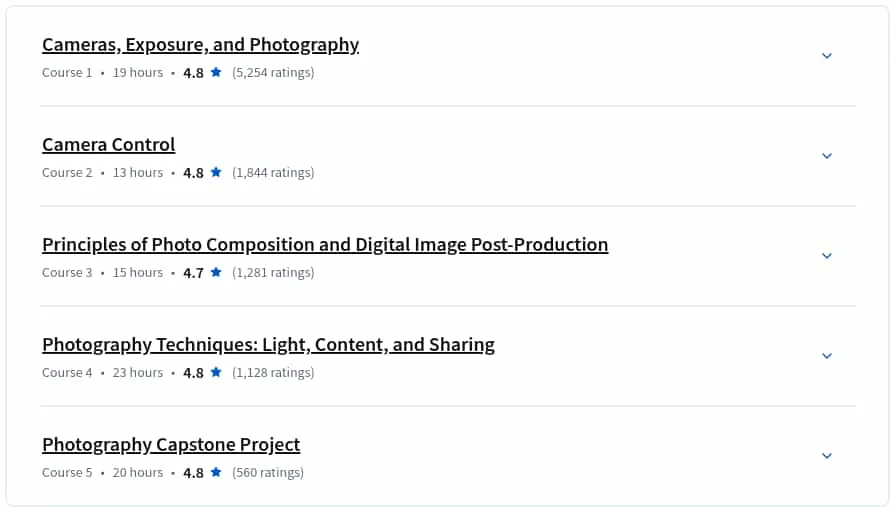Click the 560 ratings text
The height and width of the screenshot is (507, 890).
(268, 472)
